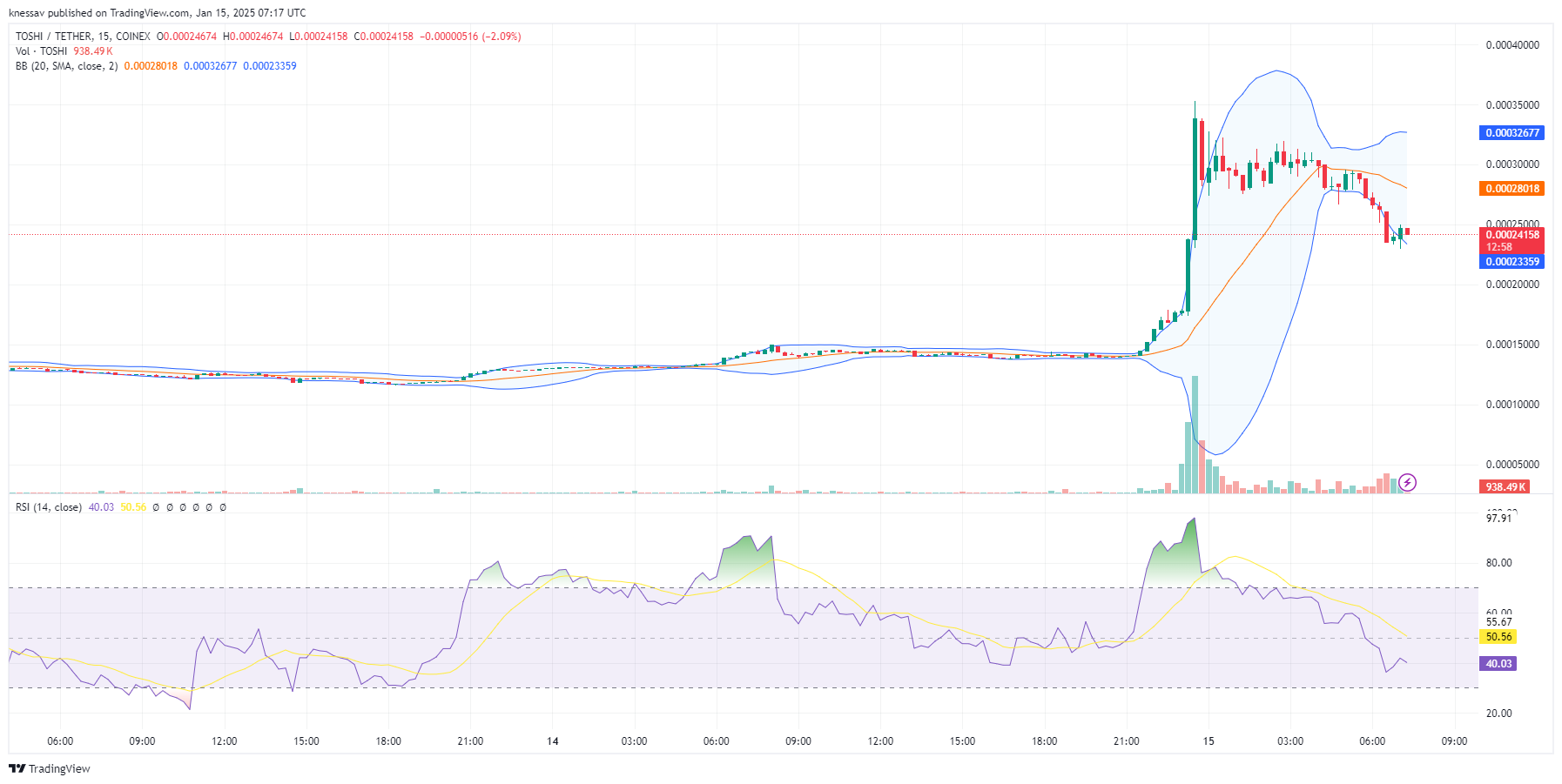Click the yellow 50.56 RSI axis tag
The height and width of the screenshot is (784, 1562).
(x=1498, y=637)
